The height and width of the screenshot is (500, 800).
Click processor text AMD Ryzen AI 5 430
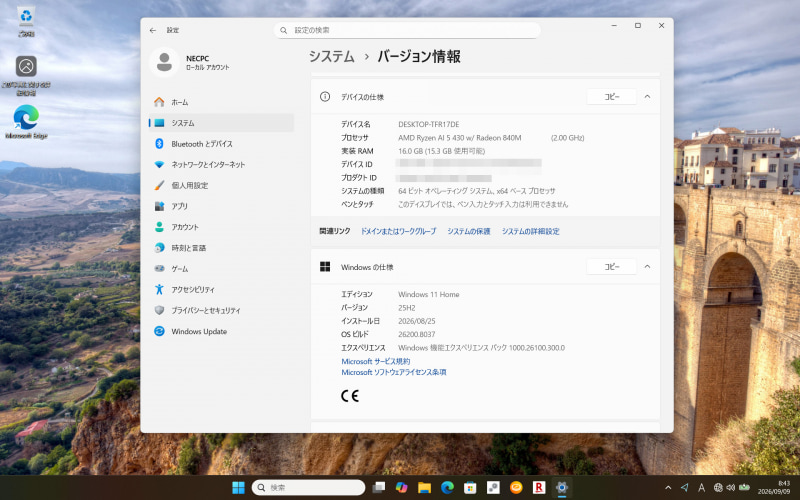point(436,138)
